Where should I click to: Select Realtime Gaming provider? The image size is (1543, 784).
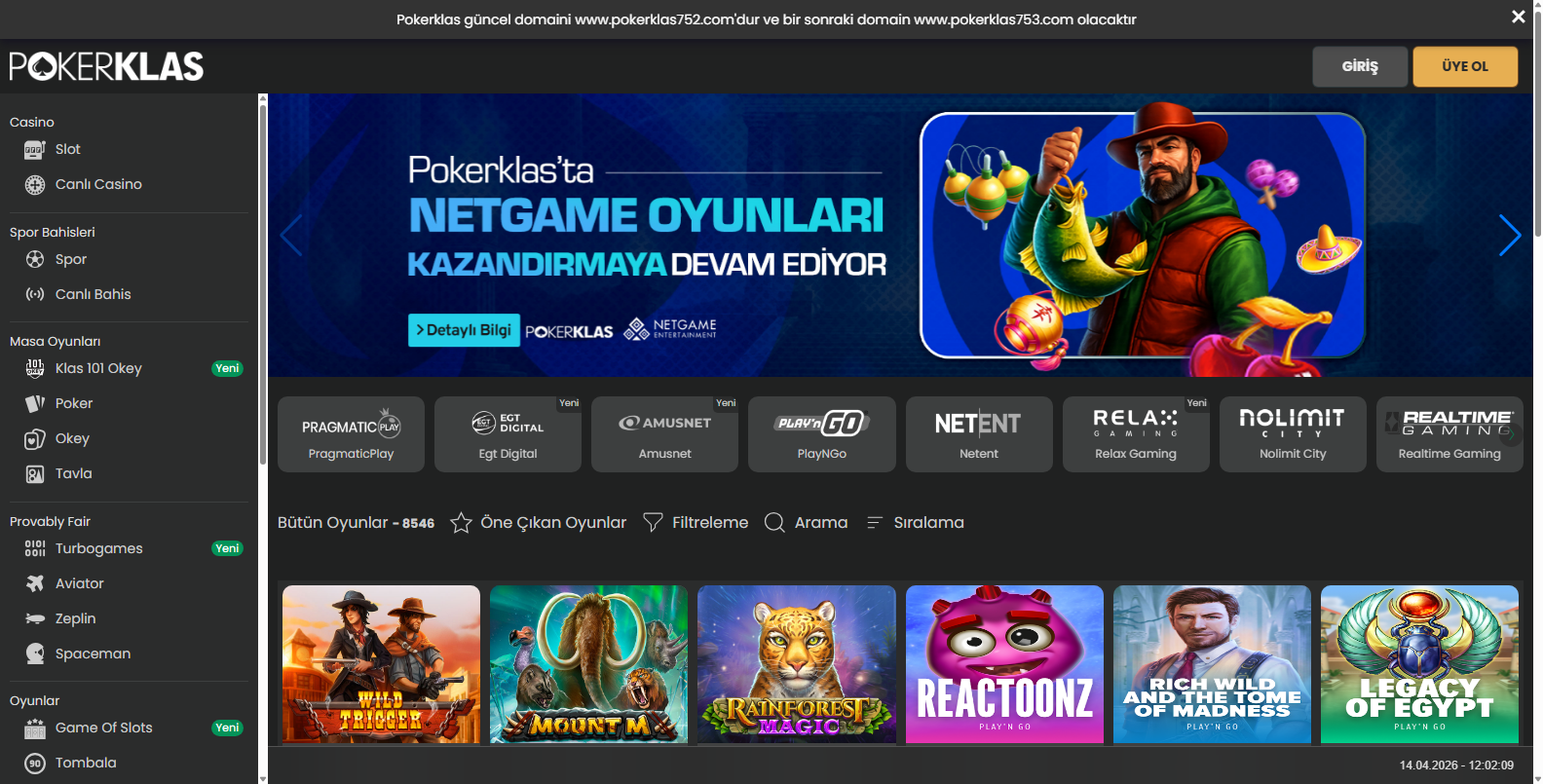pyautogui.click(x=1449, y=434)
